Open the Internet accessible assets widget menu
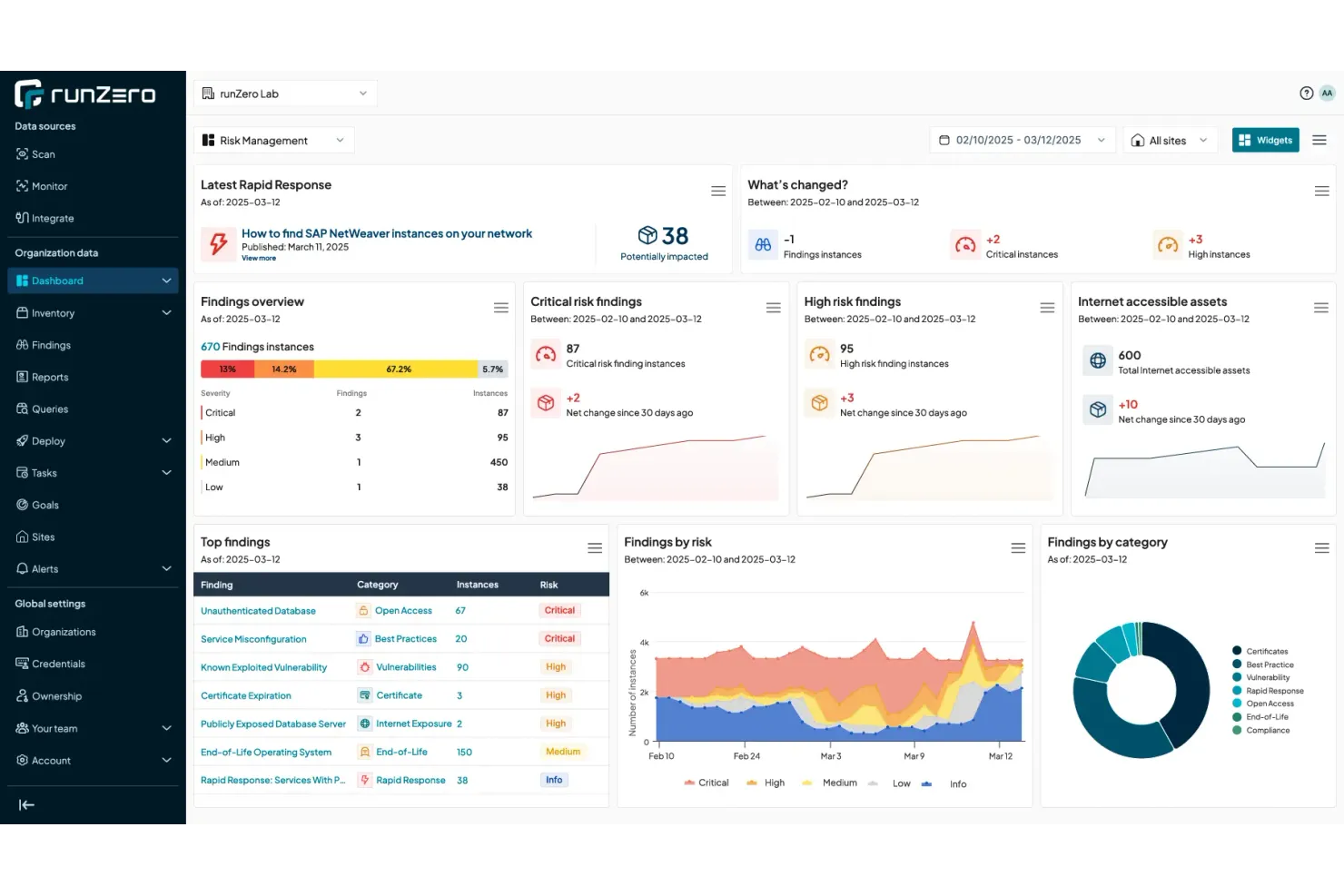 pyautogui.click(x=1320, y=308)
